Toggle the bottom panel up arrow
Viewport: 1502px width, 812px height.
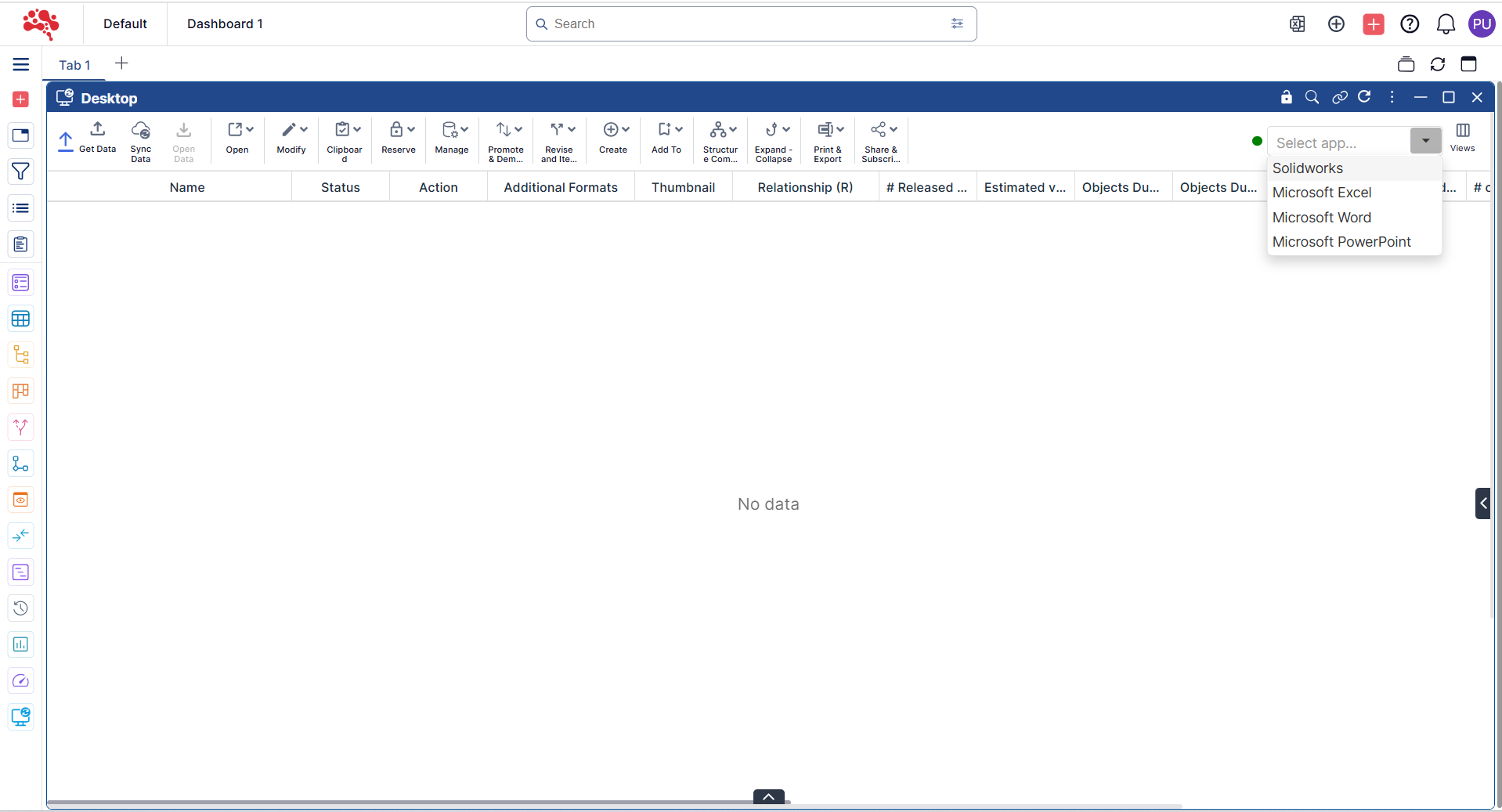[768, 796]
